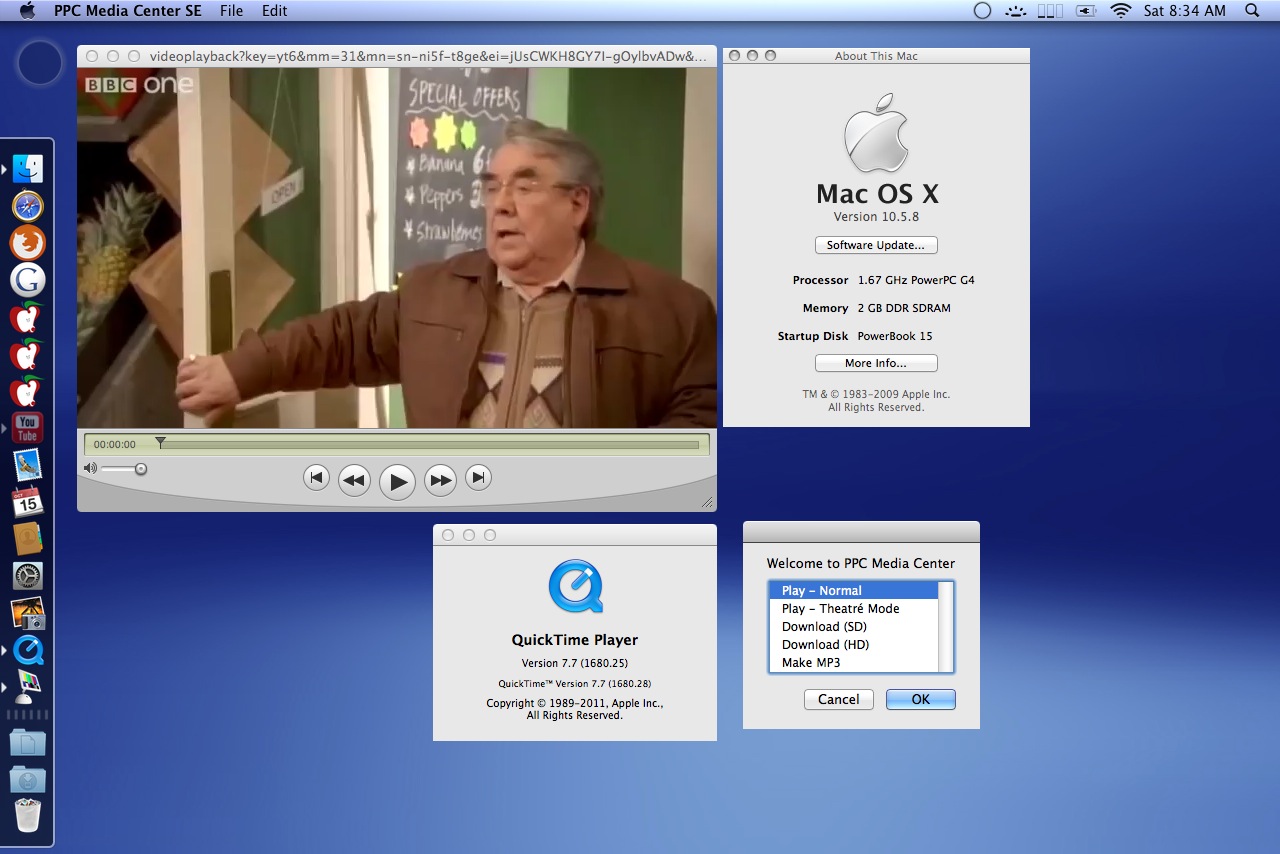Click the QuickTime volume slider knob
The width and height of the screenshot is (1280, 854).
click(141, 468)
